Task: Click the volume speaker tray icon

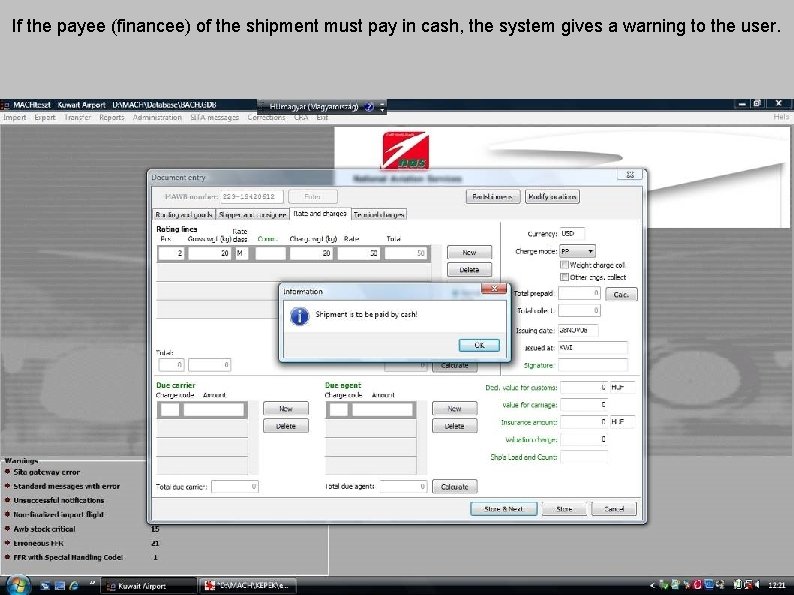Action: pos(757,585)
